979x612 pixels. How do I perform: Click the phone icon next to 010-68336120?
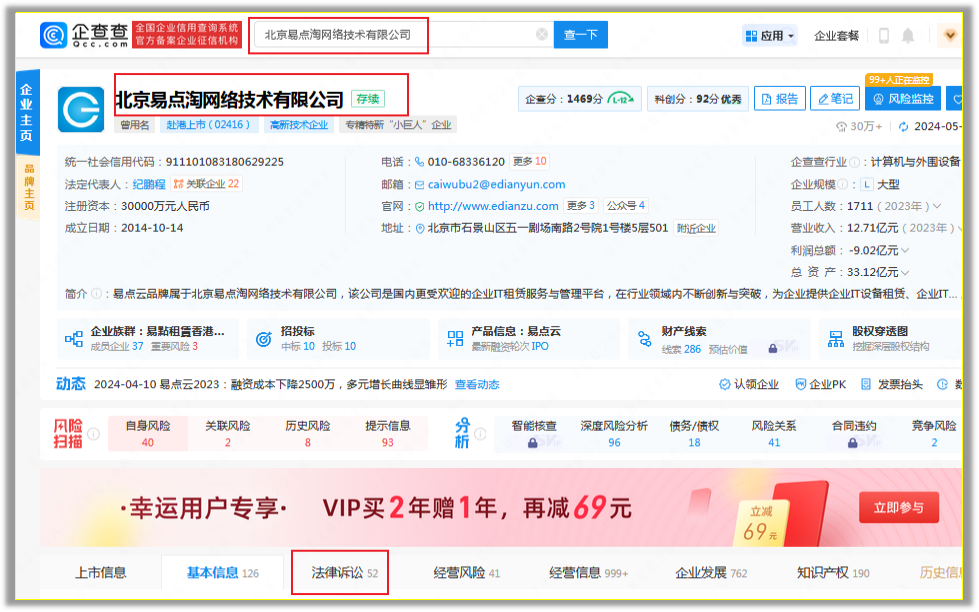419,162
